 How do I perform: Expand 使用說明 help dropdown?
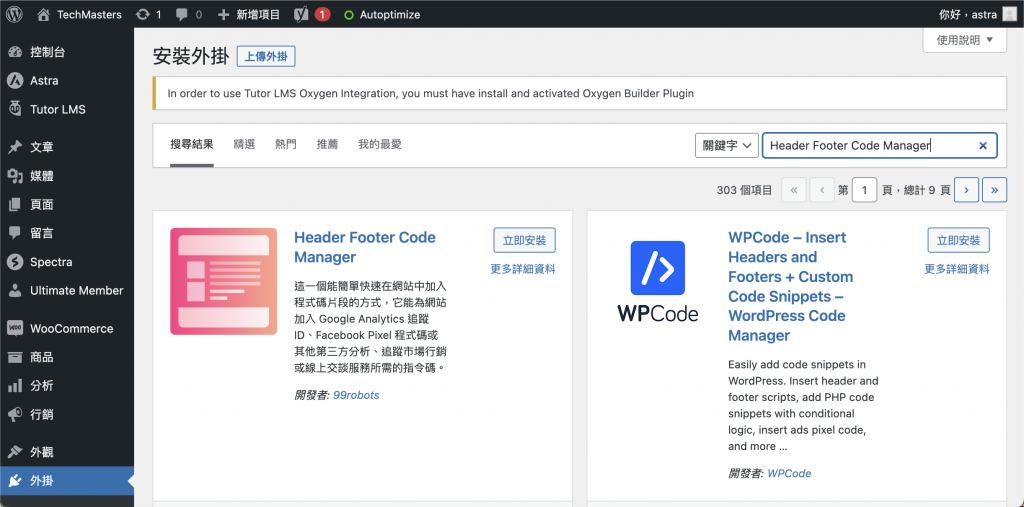click(x=965, y=41)
